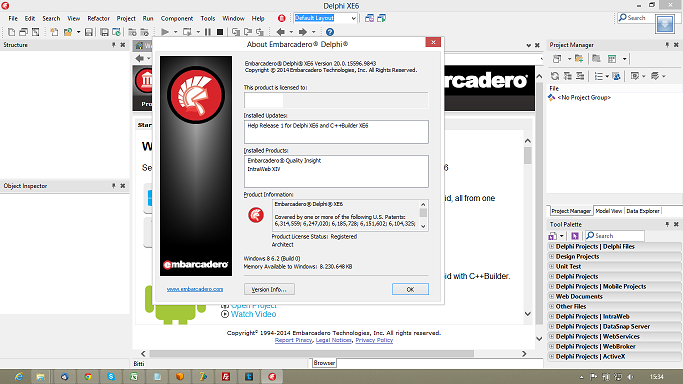Pin the Object Inspector panel
Screen dimensions: 683x384
[x=114, y=186]
